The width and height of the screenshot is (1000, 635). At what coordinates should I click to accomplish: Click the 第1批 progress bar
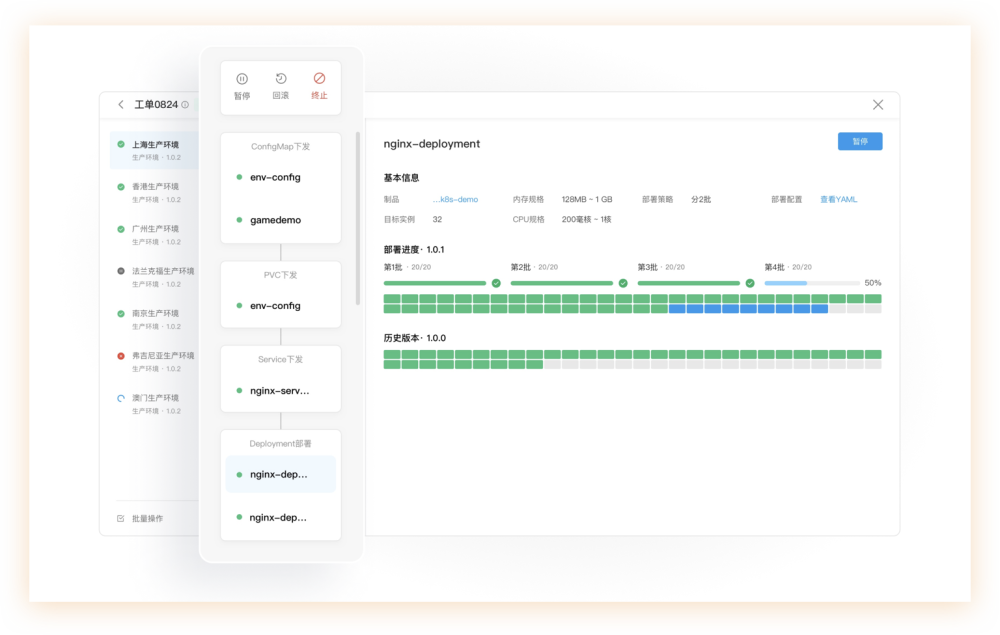[434, 283]
